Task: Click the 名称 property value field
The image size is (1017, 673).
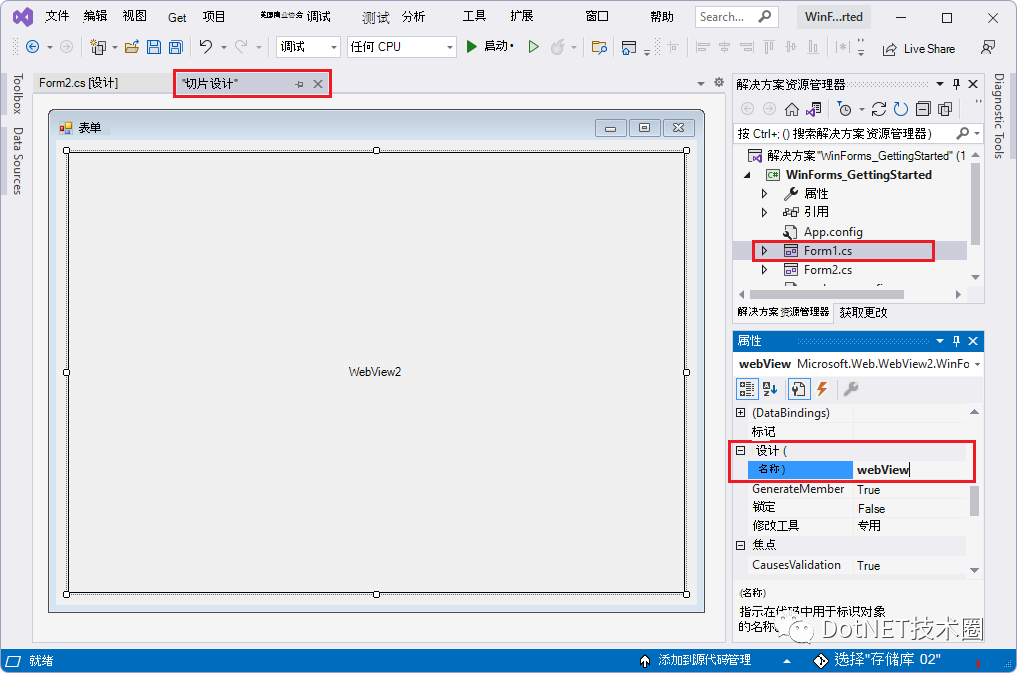Action: (x=912, y=470)
